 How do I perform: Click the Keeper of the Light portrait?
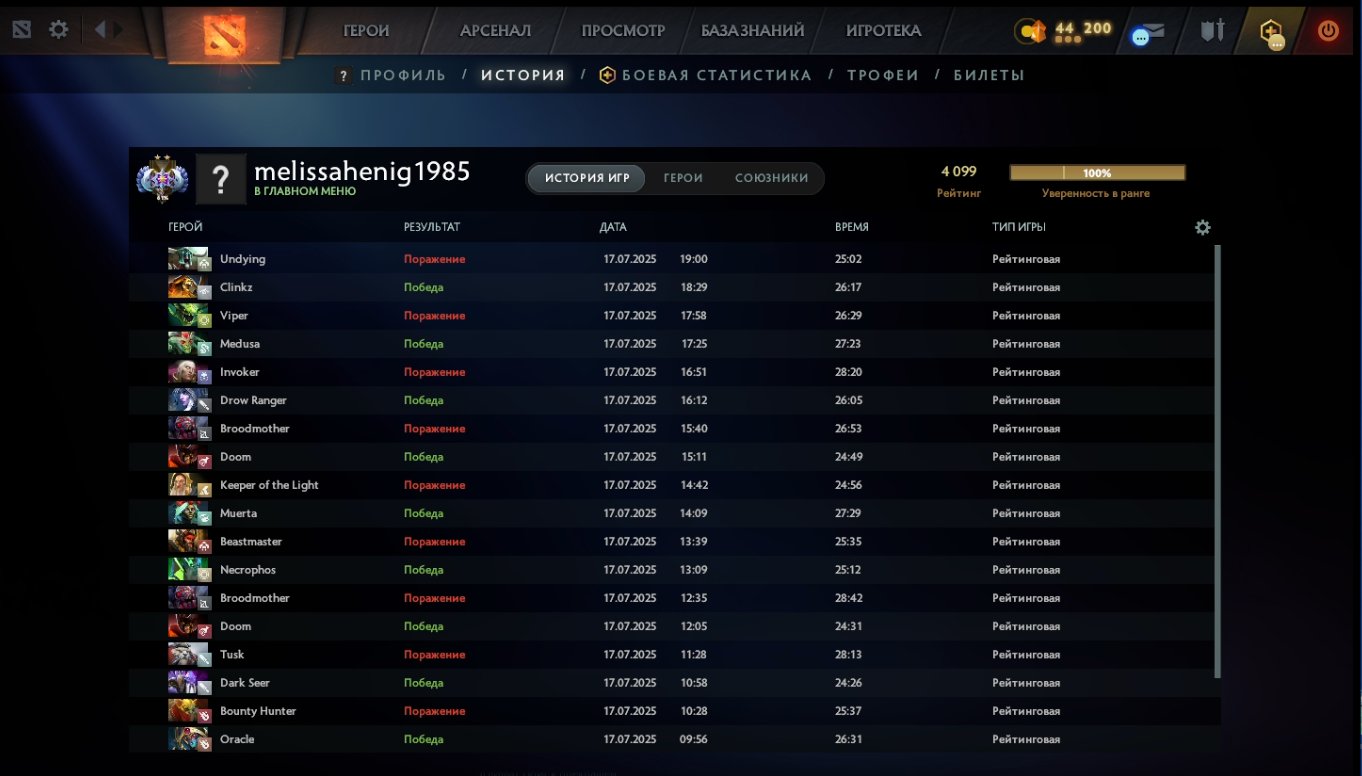189,485
